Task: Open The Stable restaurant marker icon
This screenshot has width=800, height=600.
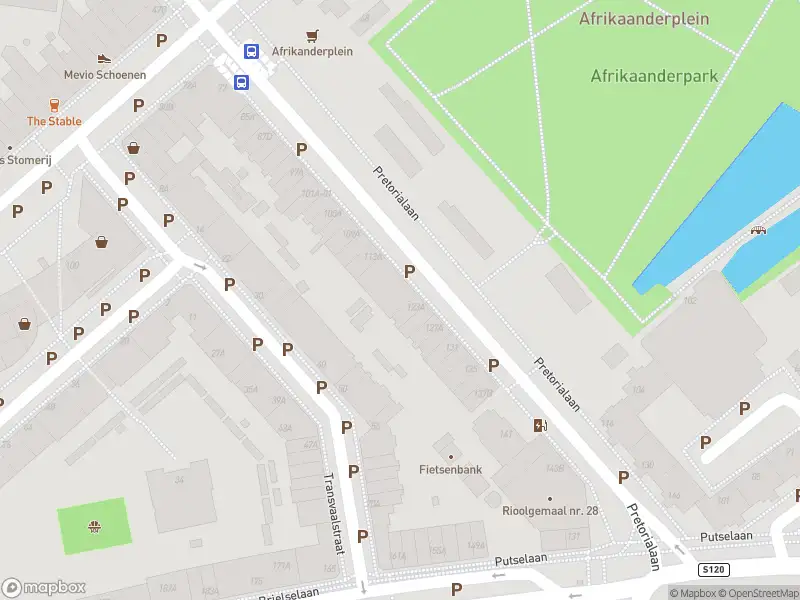Action: [x=54, y=106]
